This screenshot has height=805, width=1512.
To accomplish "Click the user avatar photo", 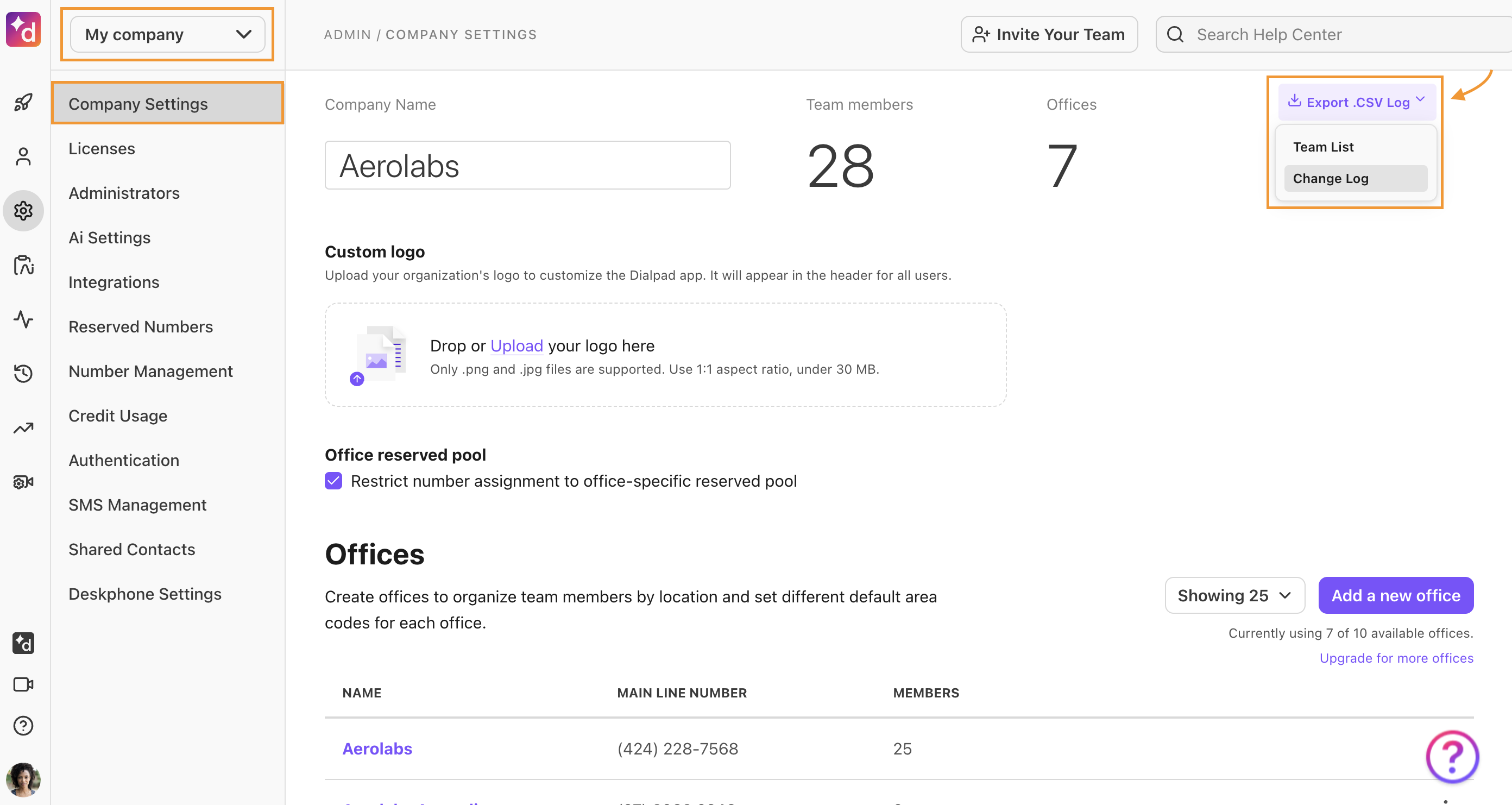I will tap(23, 780).
